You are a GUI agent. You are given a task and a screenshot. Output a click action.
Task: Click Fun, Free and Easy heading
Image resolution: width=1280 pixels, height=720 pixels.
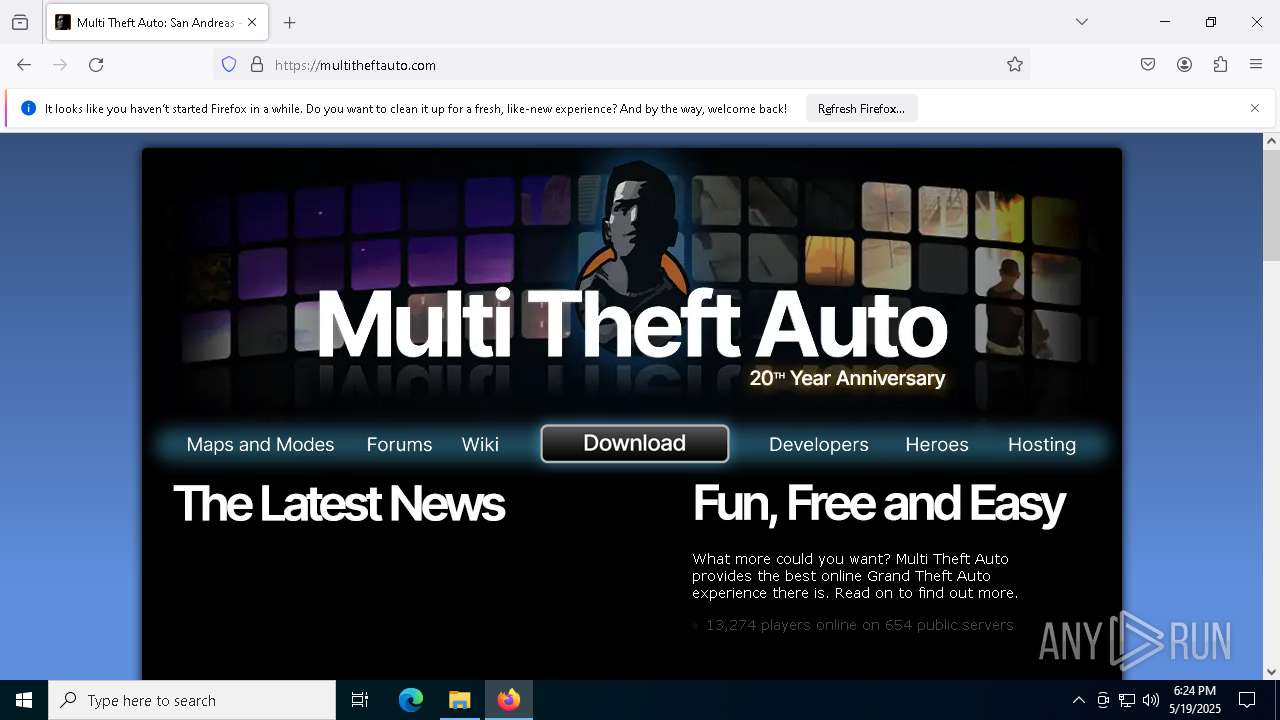coord(879,504)
